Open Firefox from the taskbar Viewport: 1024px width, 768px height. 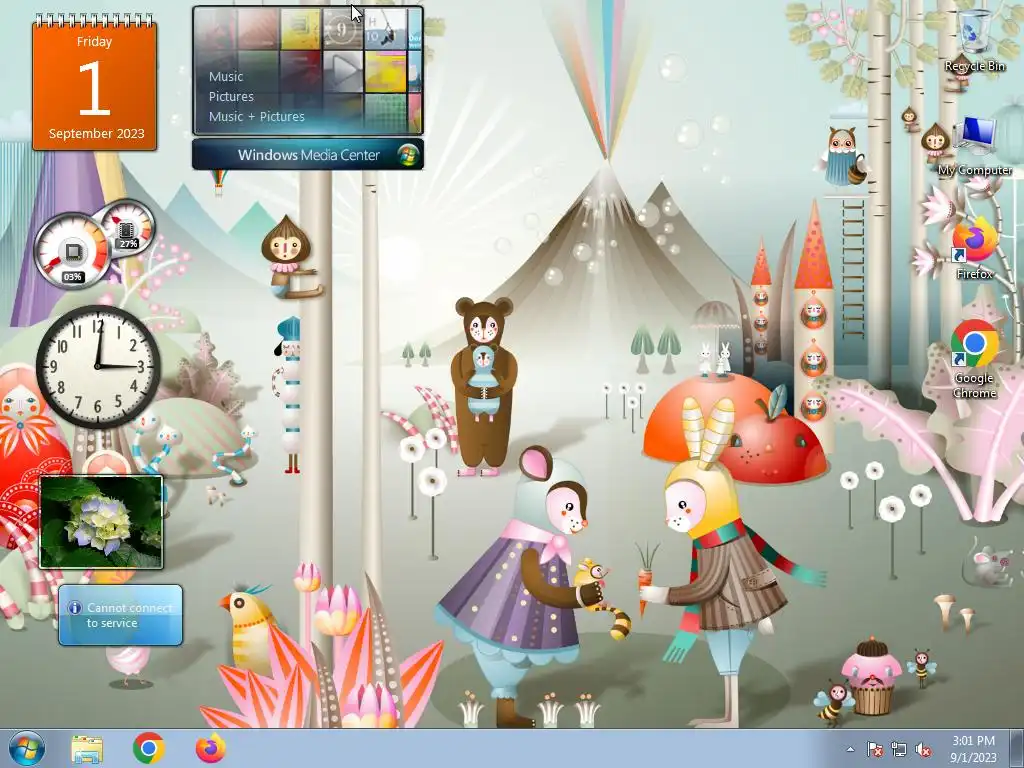[x=210, y=748]
